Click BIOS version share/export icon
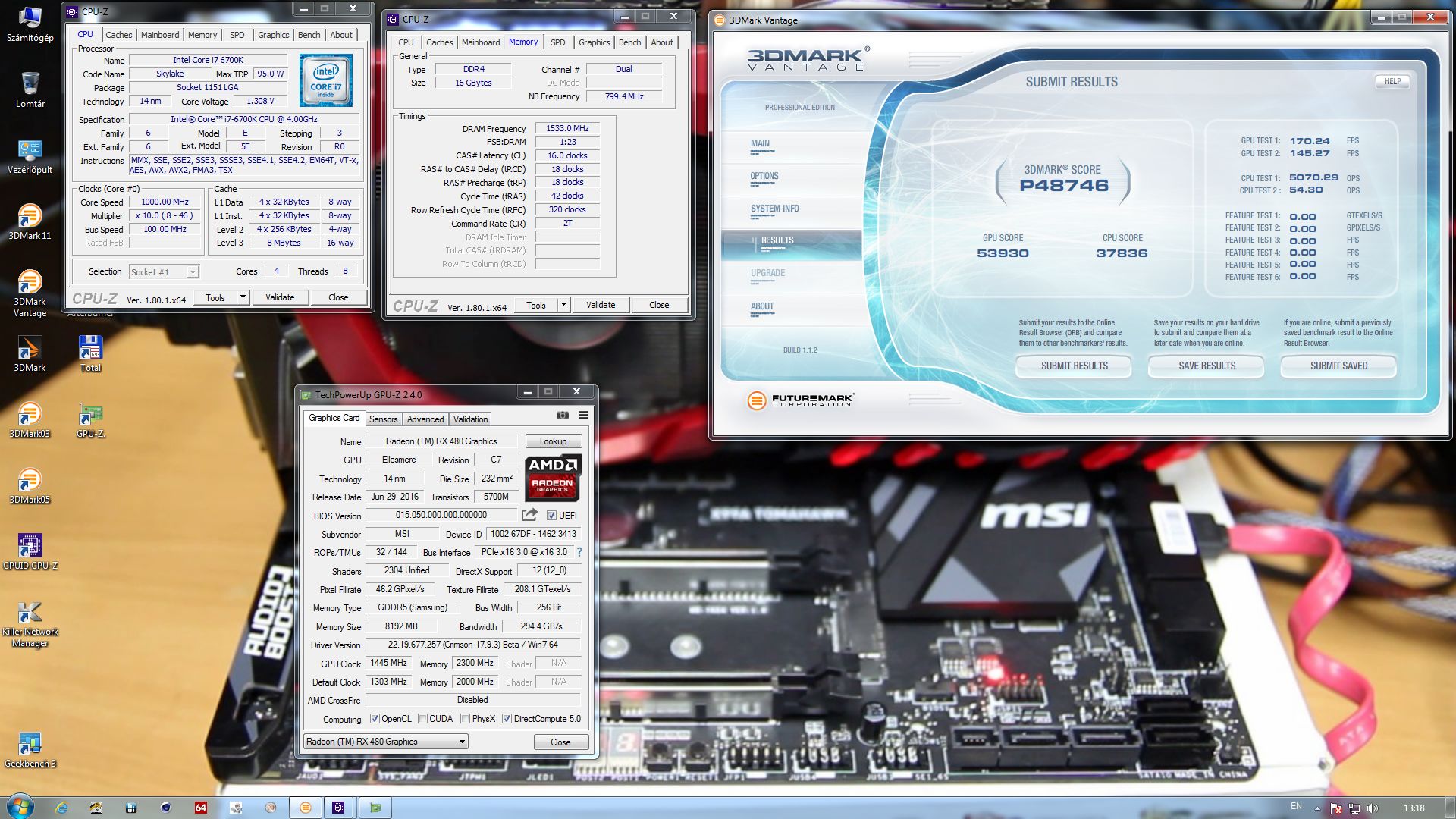Screen dimensions: 1456x819 pyautogui.click(x=529, y=515)
